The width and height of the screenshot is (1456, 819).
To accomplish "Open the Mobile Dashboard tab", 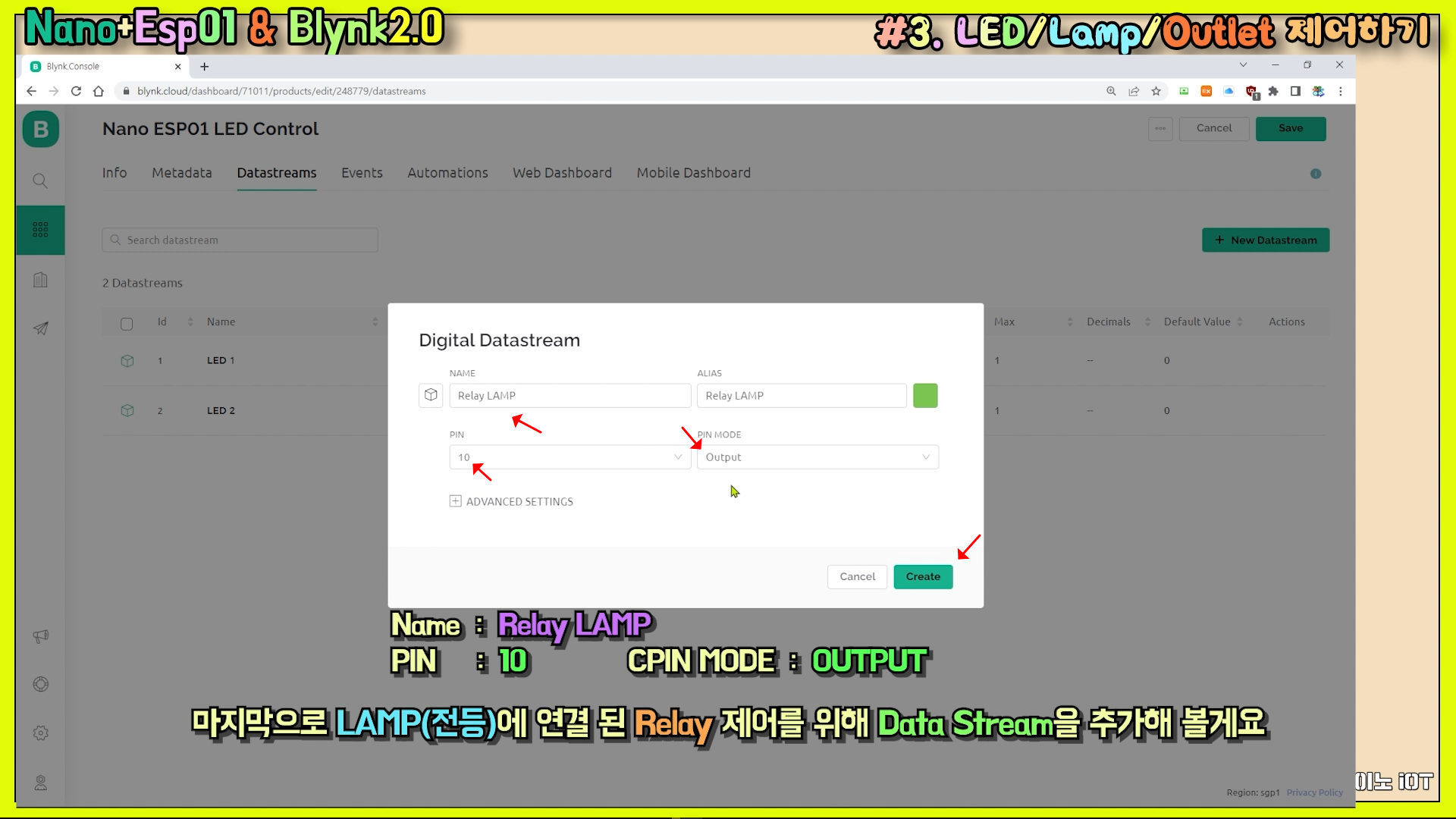I will (693, 173).
